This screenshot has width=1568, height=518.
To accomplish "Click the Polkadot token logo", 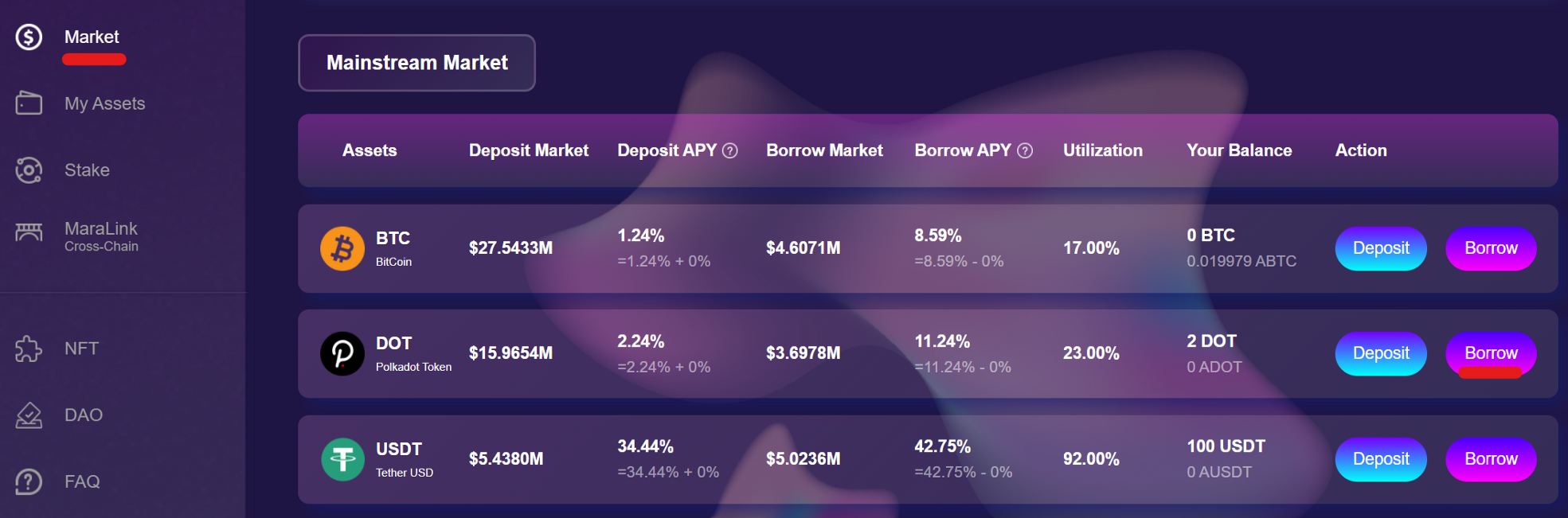I will point(342,353).
